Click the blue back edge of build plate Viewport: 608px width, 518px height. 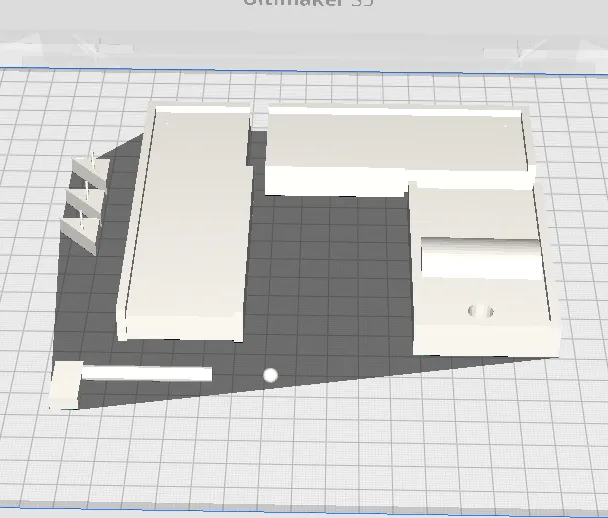[304, 71]
